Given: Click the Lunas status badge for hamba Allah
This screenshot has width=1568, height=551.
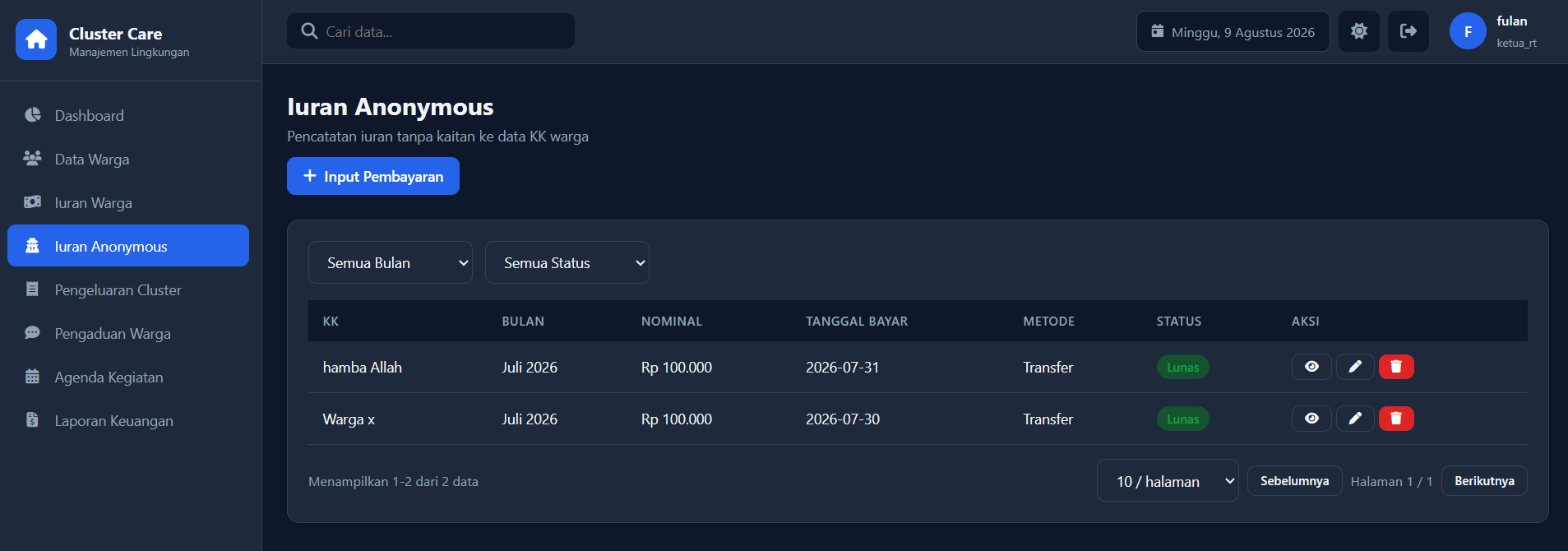Looking at the screenshot, I should [1182, 367].
